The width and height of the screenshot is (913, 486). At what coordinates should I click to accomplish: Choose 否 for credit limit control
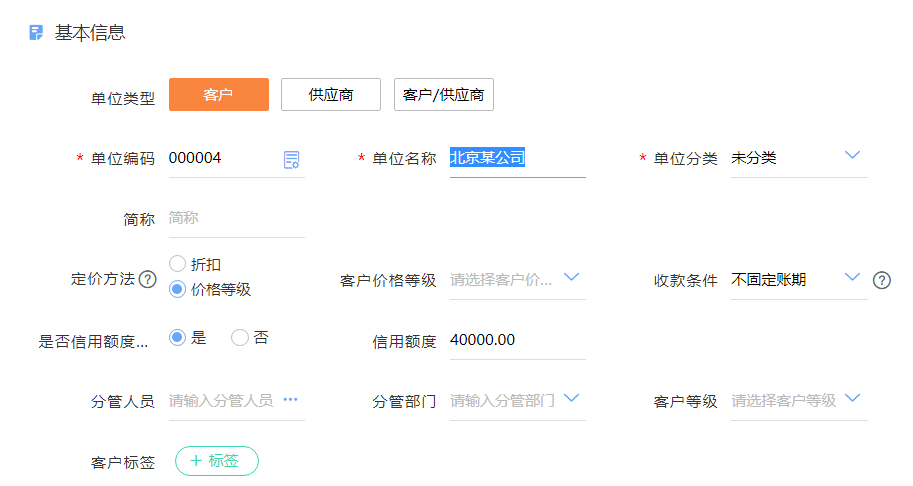coord(240,338)
